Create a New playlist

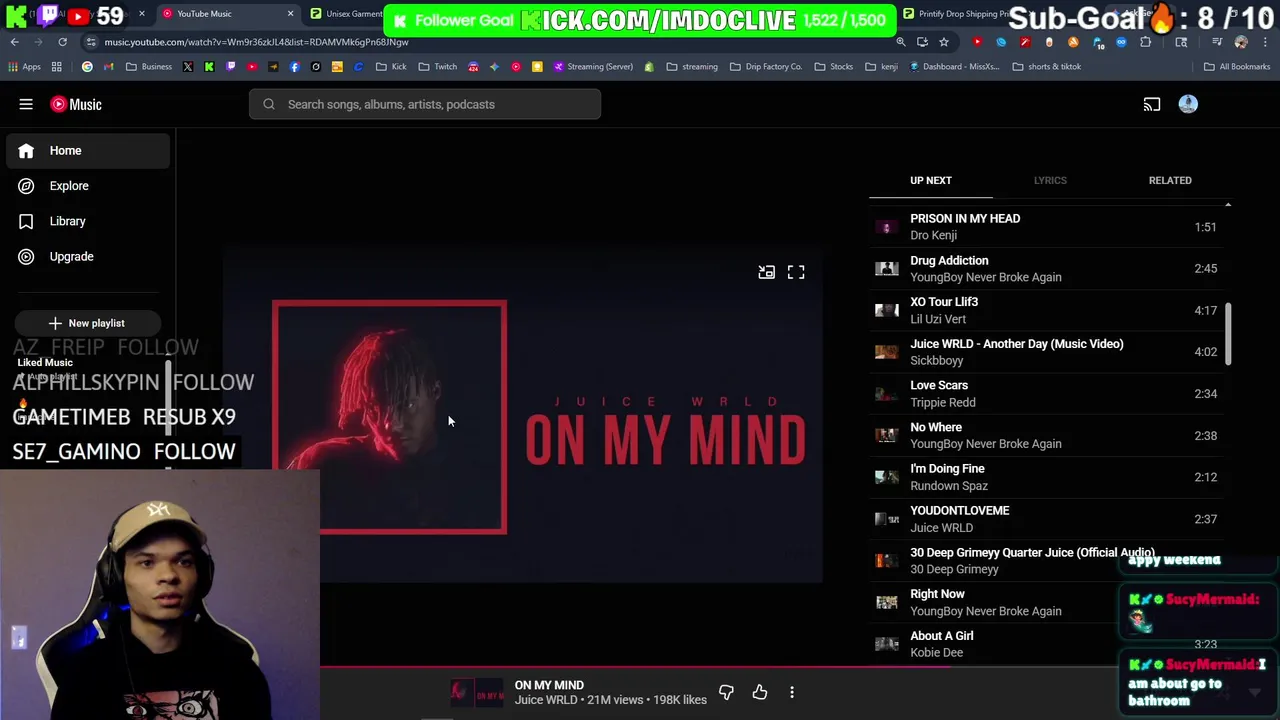[x=87, y=323]
